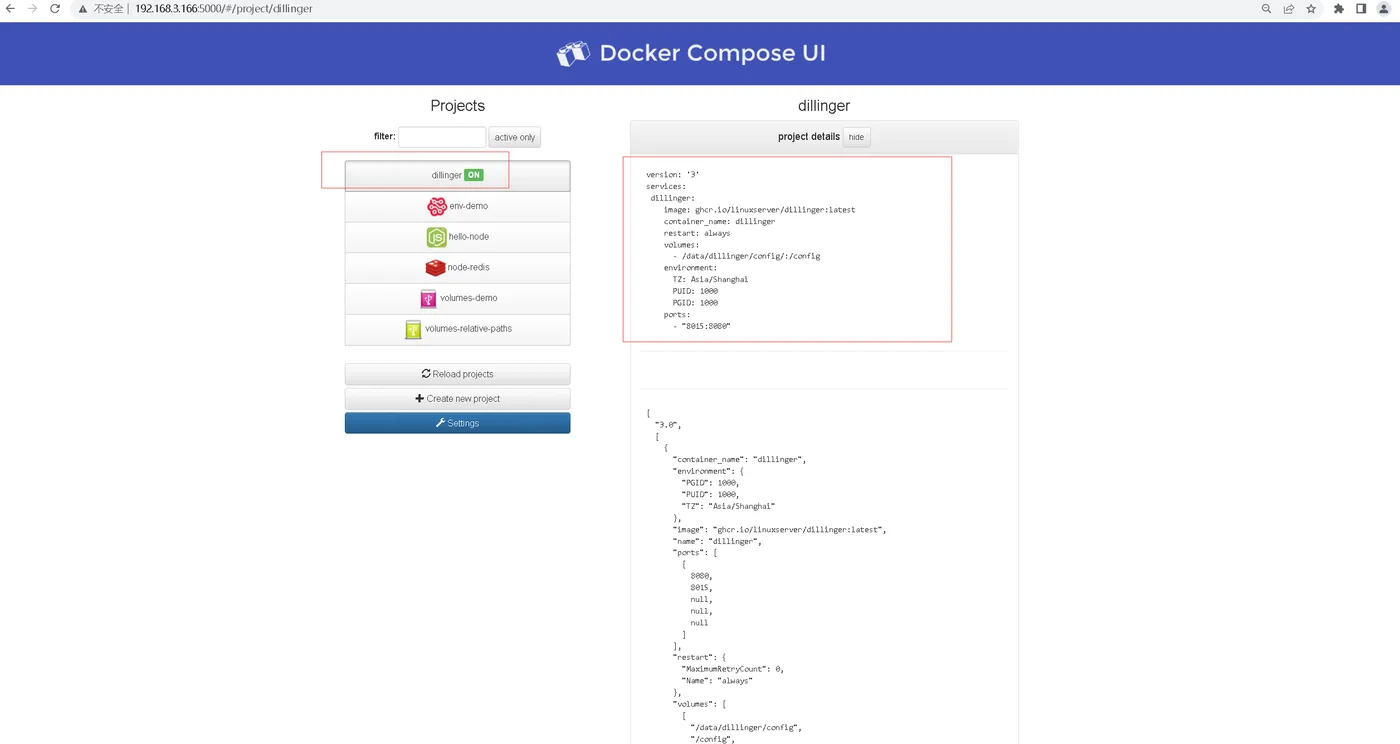Click the "3.0" line in the JSON output
The height and width of the screenshot is (744, 1400).
coord(668,425)
